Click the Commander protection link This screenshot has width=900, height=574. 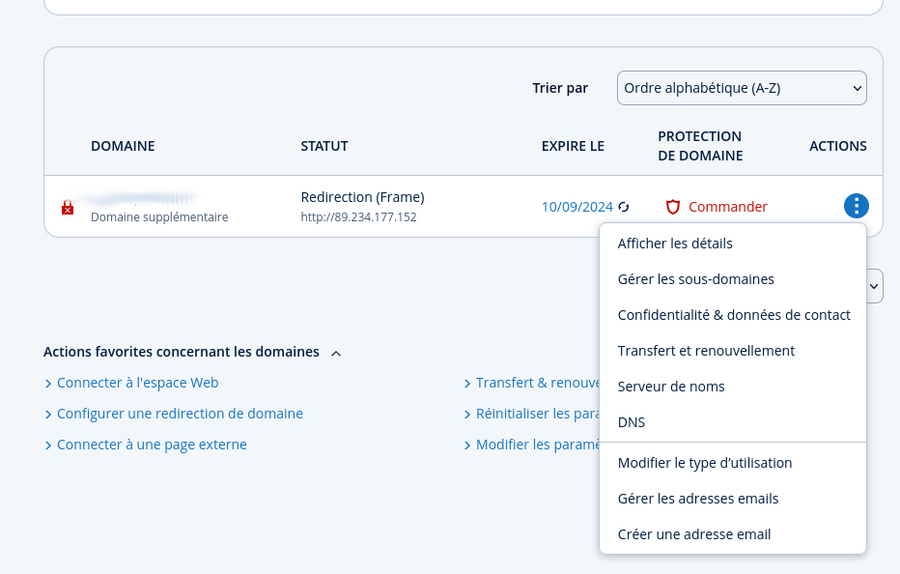coord(728,207)
